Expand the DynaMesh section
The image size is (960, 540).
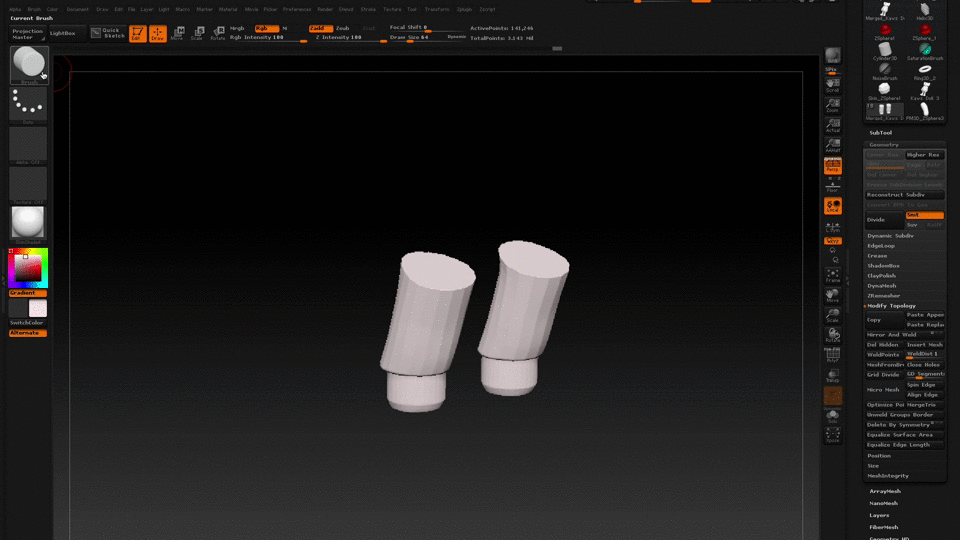882,286
